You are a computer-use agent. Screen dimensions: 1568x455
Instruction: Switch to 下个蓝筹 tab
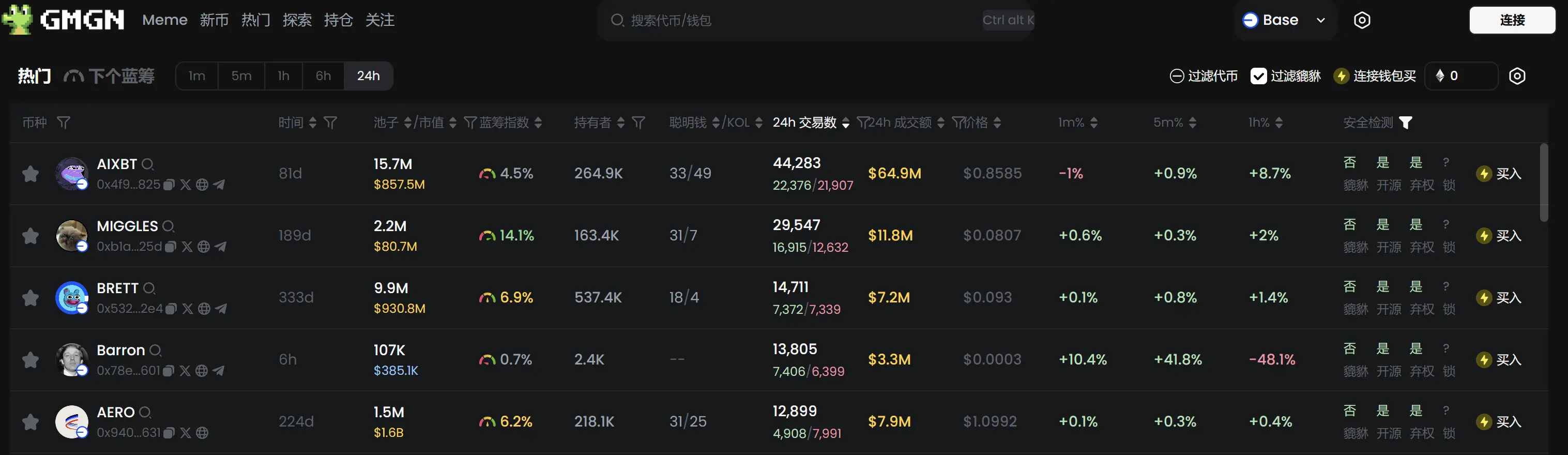click(110, 76)
